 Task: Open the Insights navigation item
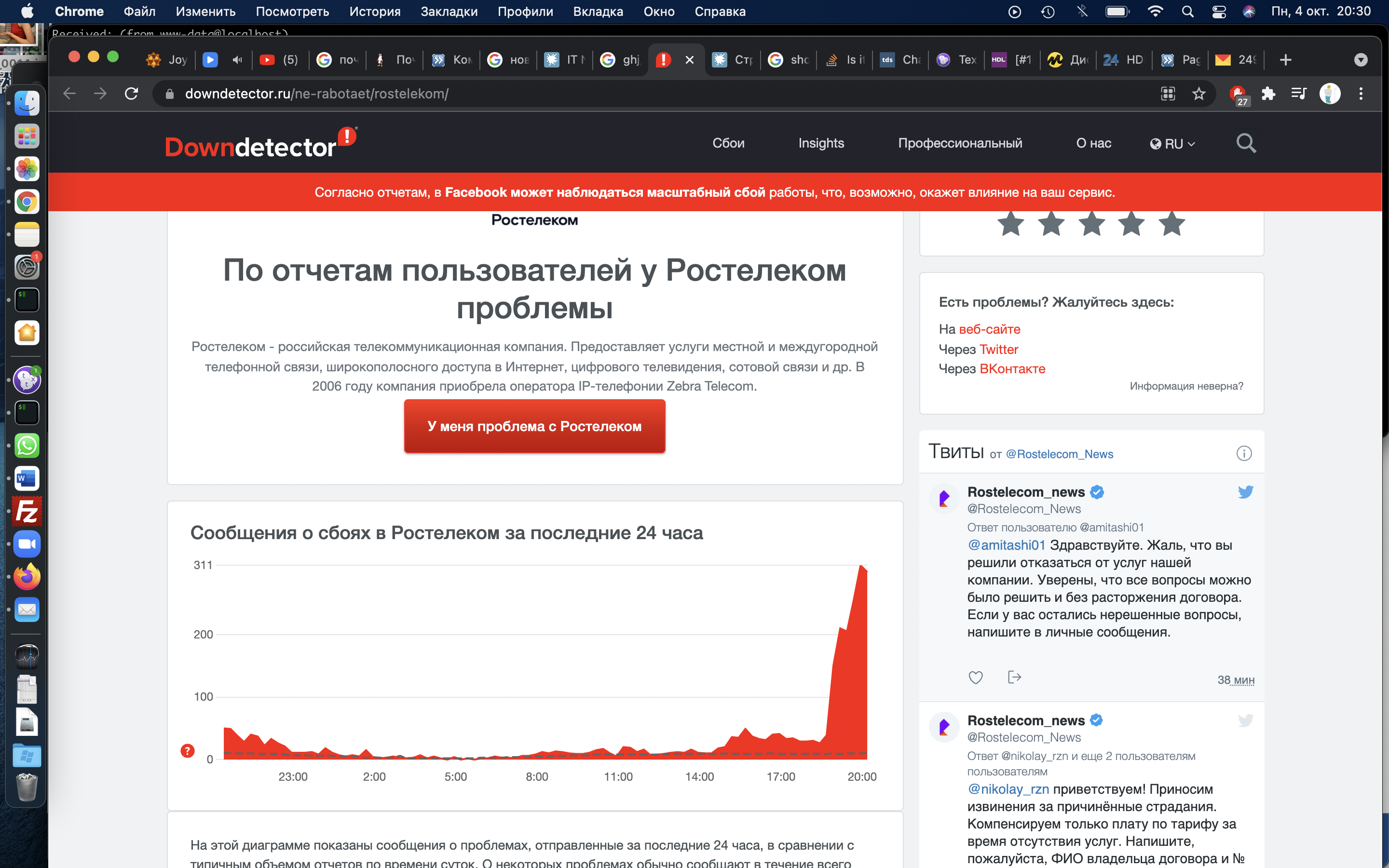coord(821,143)
